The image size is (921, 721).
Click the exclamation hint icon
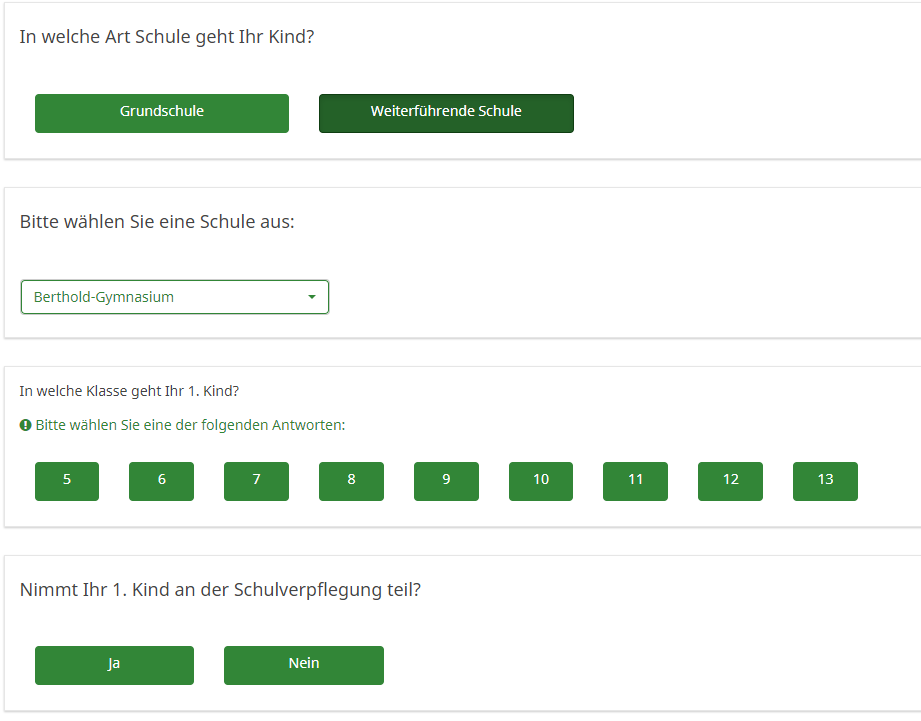[x=25, y=425]
